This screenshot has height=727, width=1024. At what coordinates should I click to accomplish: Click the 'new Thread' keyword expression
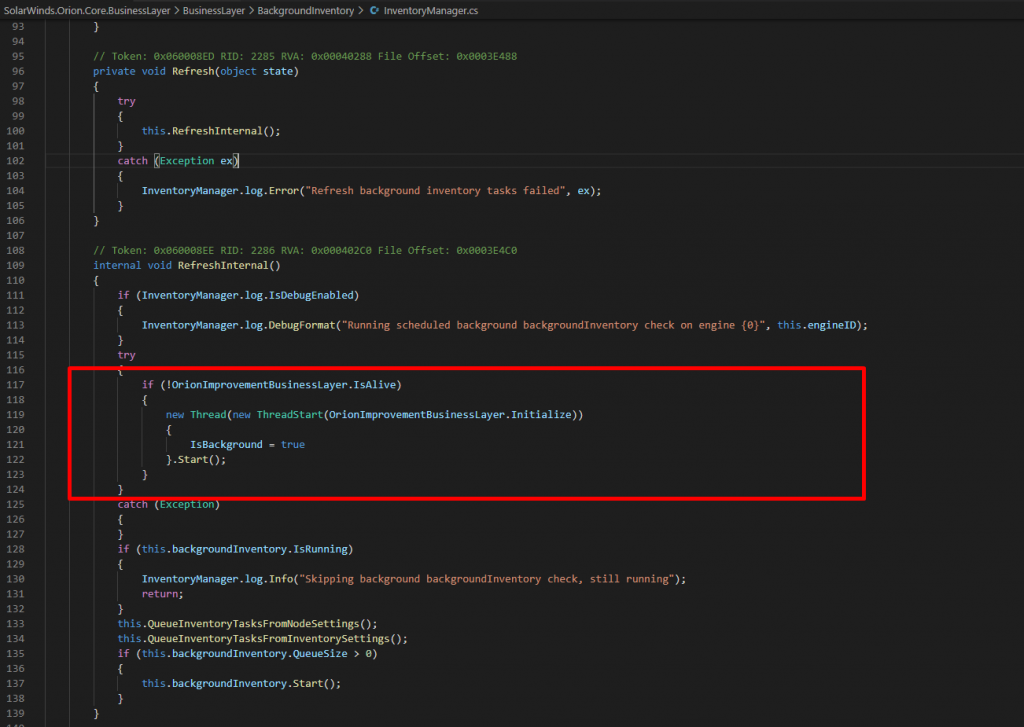196,415
